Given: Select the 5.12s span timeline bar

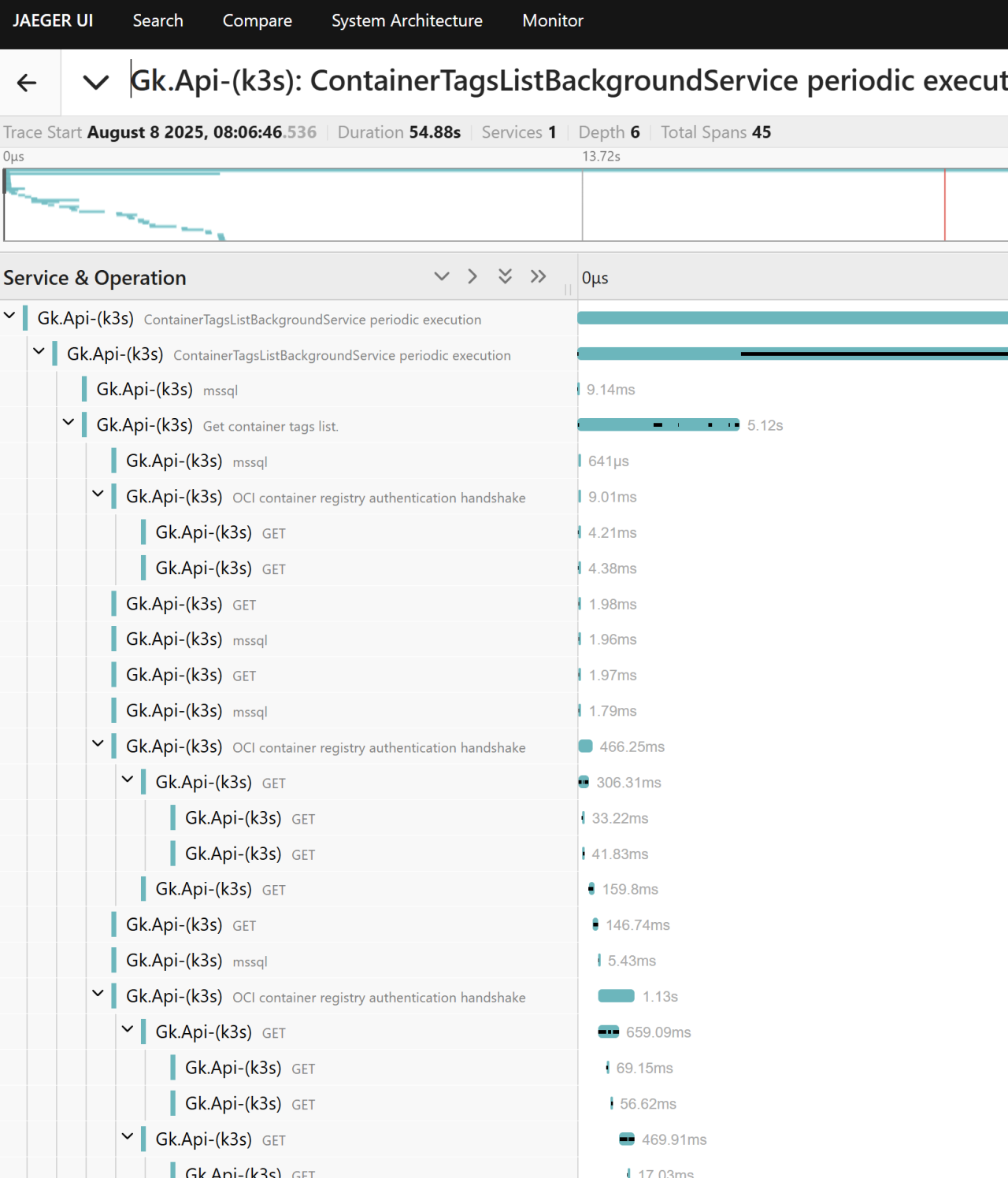Looking at the screenshot, I should pos(658,425).
